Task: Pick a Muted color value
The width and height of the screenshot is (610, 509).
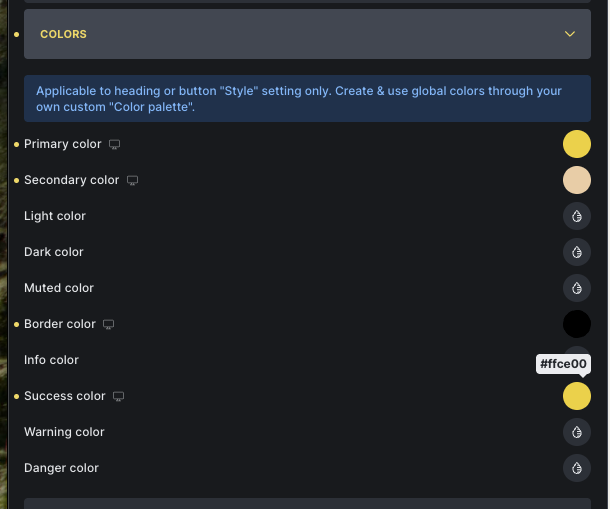Action: 577,288
